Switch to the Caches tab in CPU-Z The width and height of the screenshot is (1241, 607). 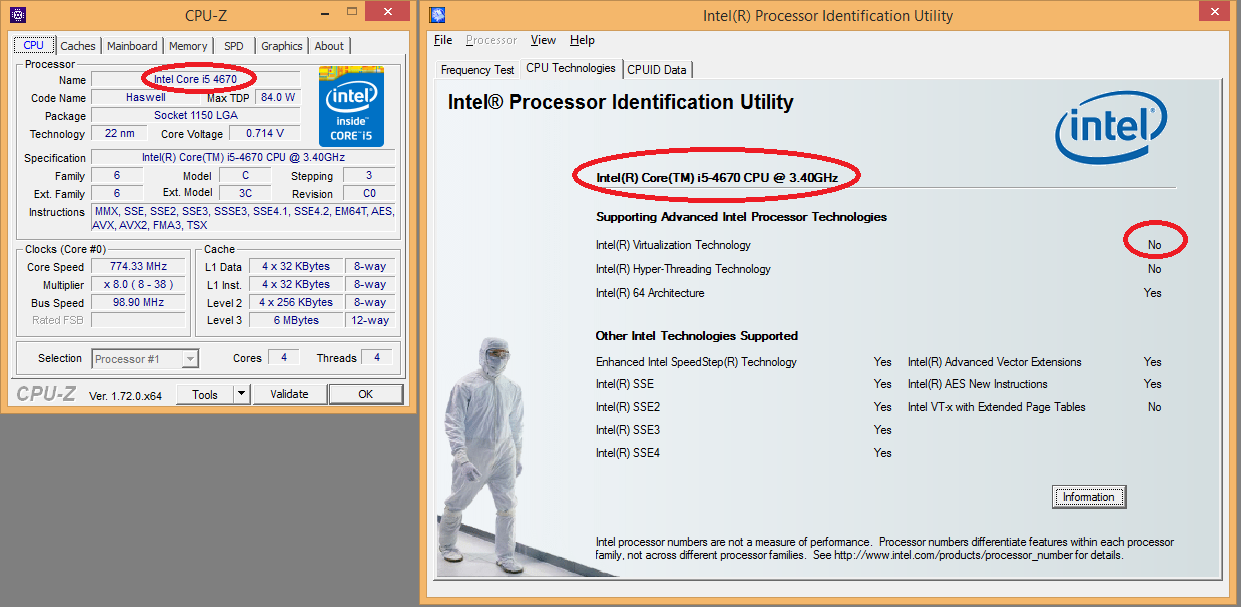(x=78, y=46)
